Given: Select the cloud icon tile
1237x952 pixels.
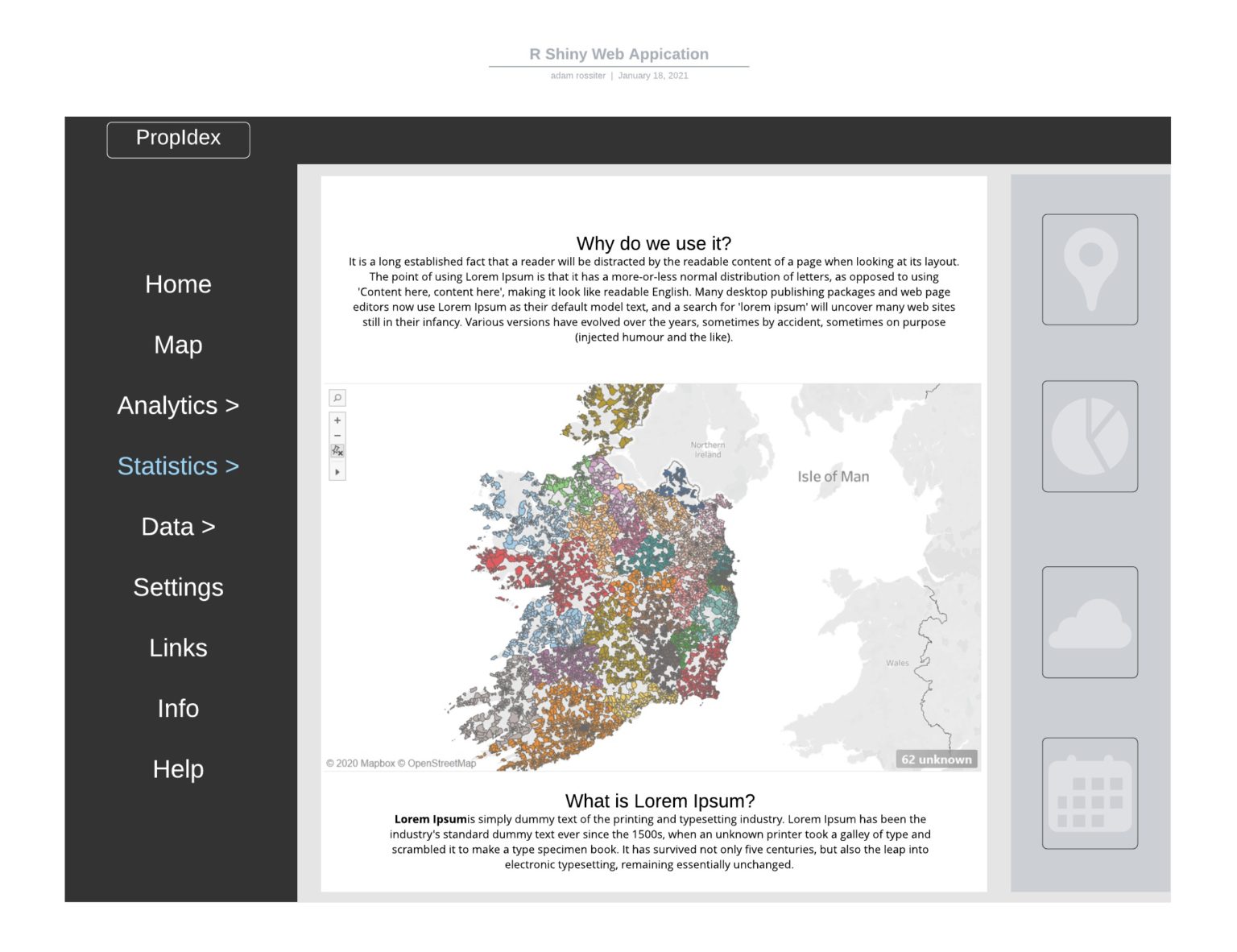Looking at the screenshot, I should pos(1090,623).
